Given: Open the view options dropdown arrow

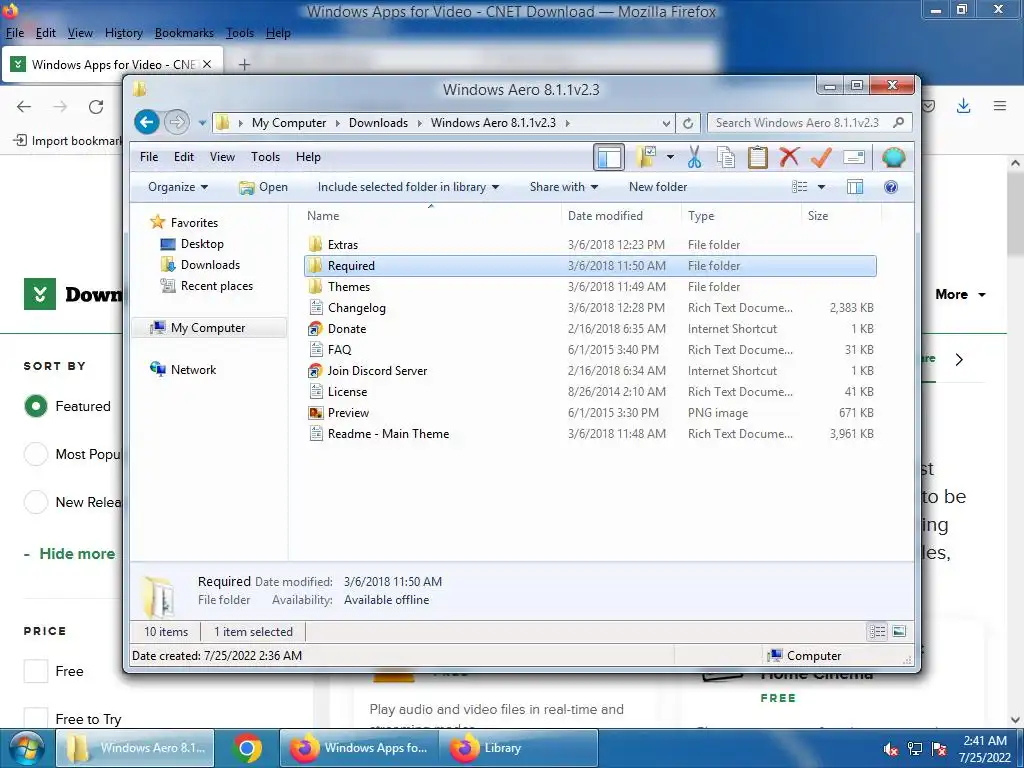Looking at the screenshot, I should click(822, 187).
